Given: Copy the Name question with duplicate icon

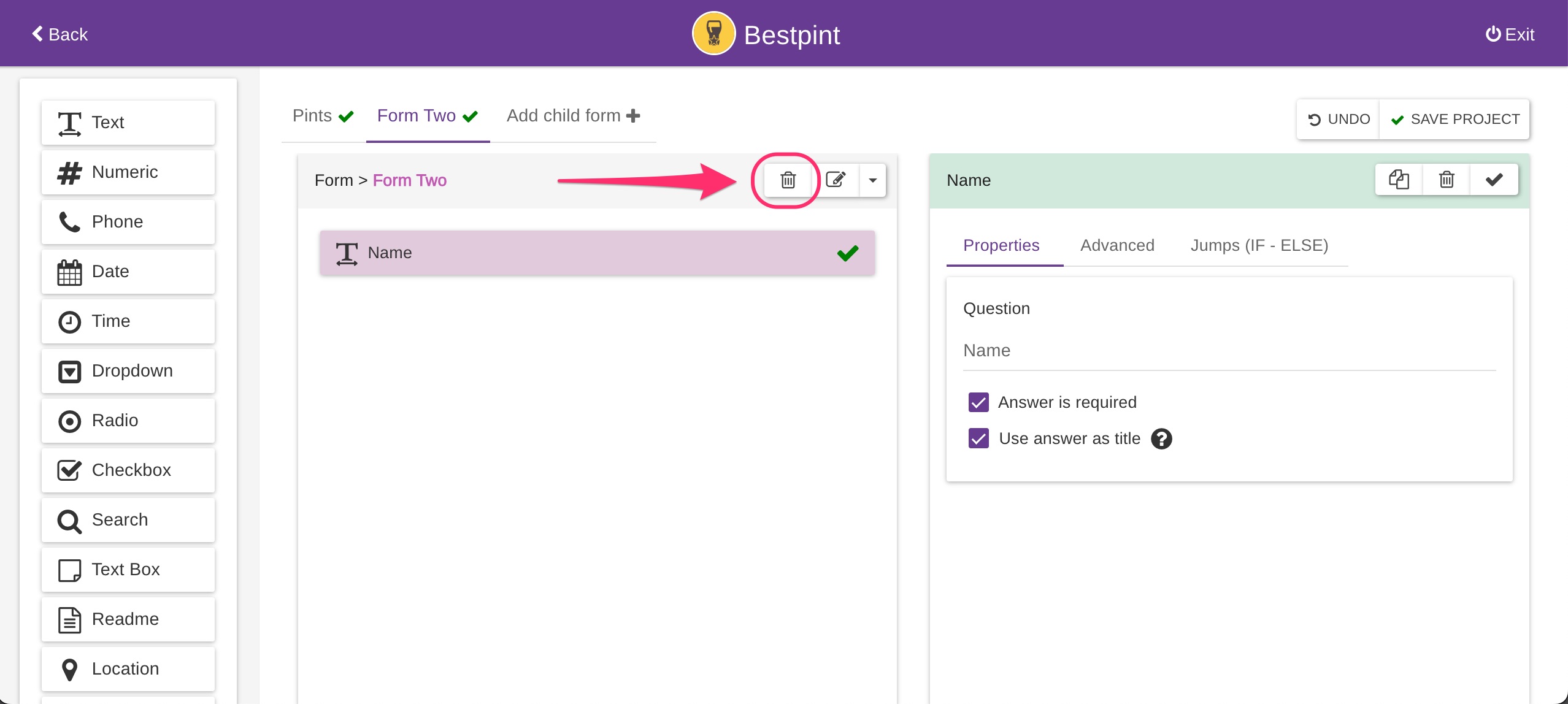Looking at the screenshot, I should 1399,180.
